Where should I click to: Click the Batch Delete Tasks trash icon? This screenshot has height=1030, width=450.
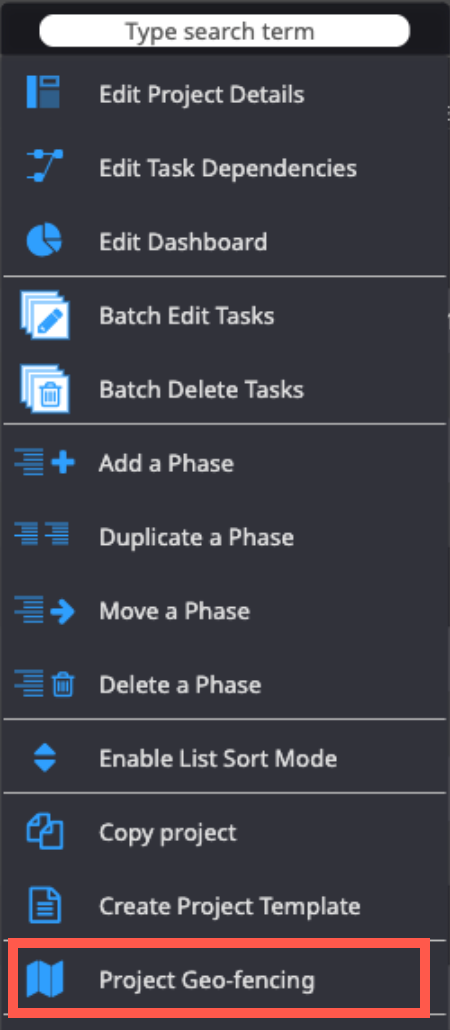click(45, 389)
